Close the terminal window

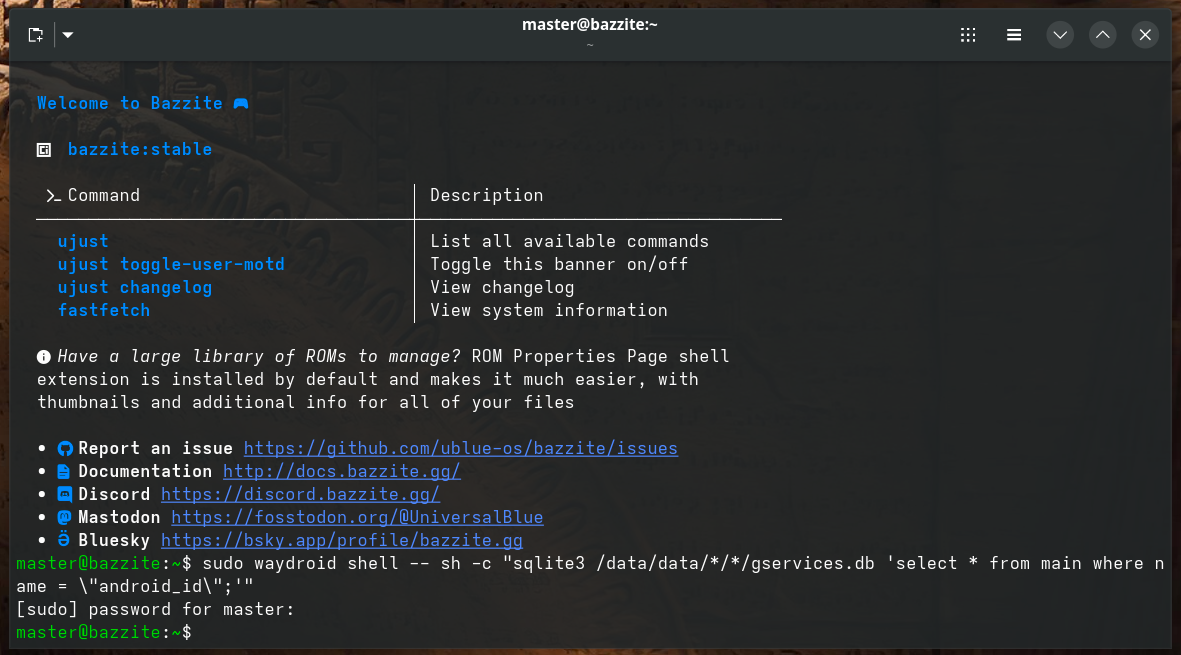pyautogui.click(x=1145, y=35)
